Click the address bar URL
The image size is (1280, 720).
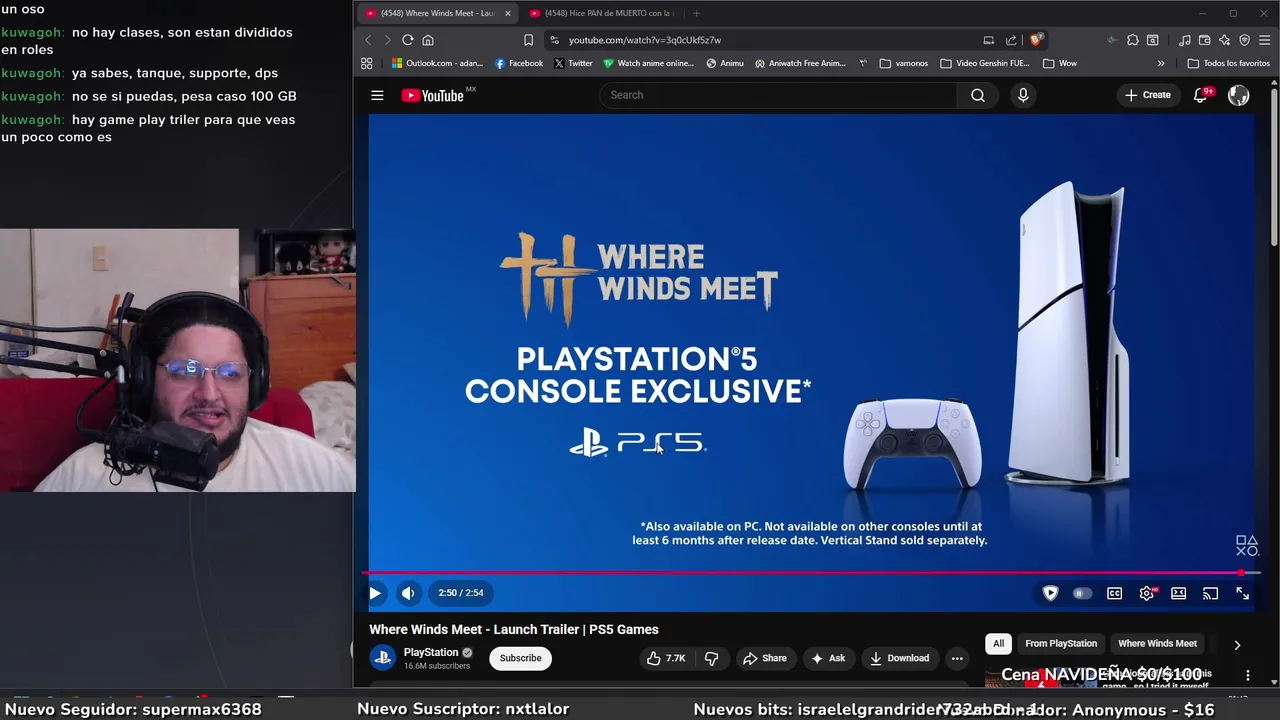coord(645,40)
